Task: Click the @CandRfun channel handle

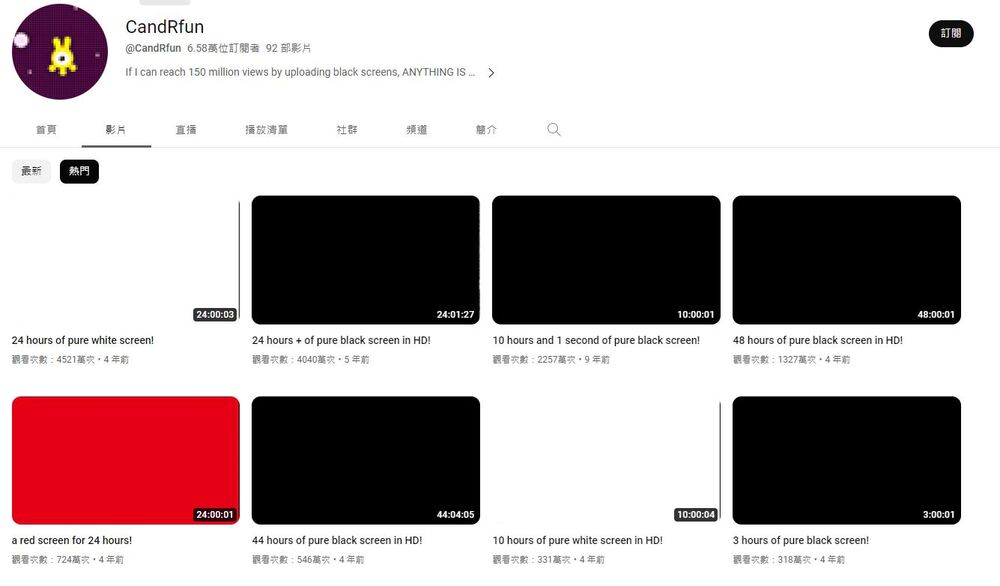Action: click(x=151, y=47)
